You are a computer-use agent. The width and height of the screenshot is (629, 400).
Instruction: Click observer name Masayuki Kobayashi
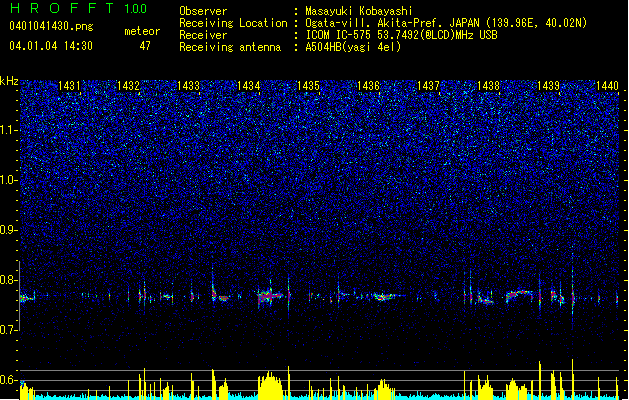point(359,11)
